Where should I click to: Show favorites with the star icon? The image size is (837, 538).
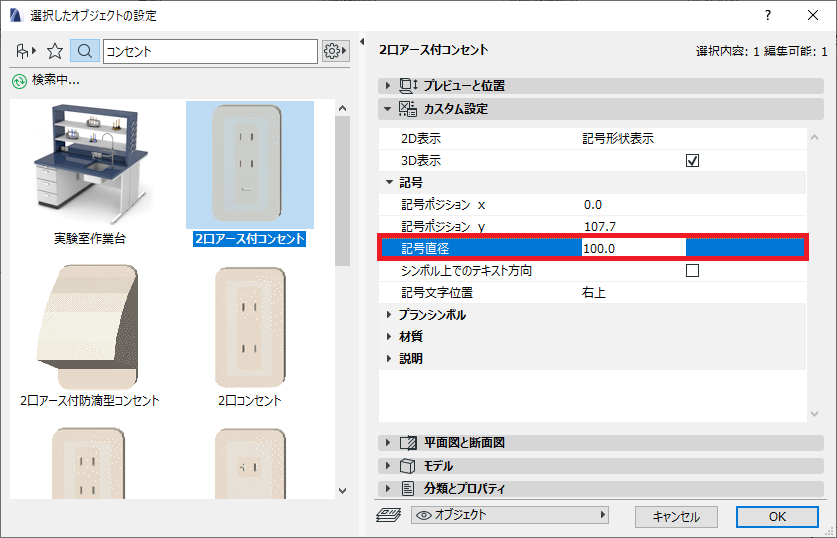55,51
